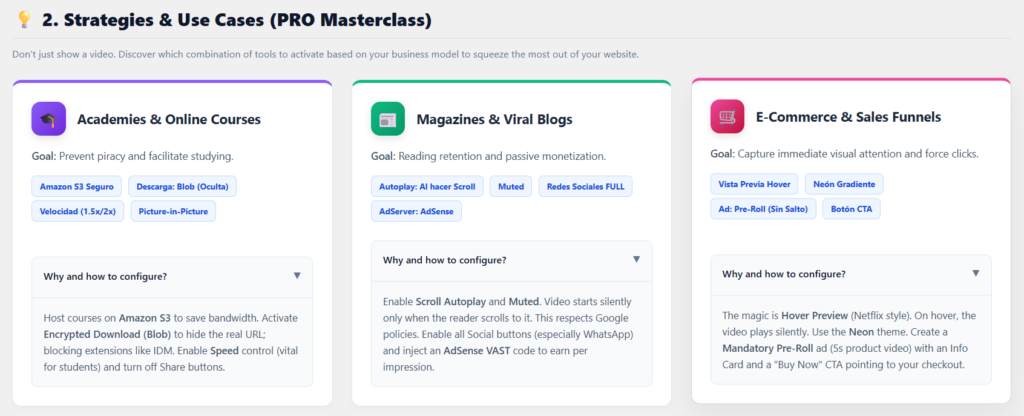Select the 'Muted' tag
Screen dimensions: 1024x416
coord(512,186)
